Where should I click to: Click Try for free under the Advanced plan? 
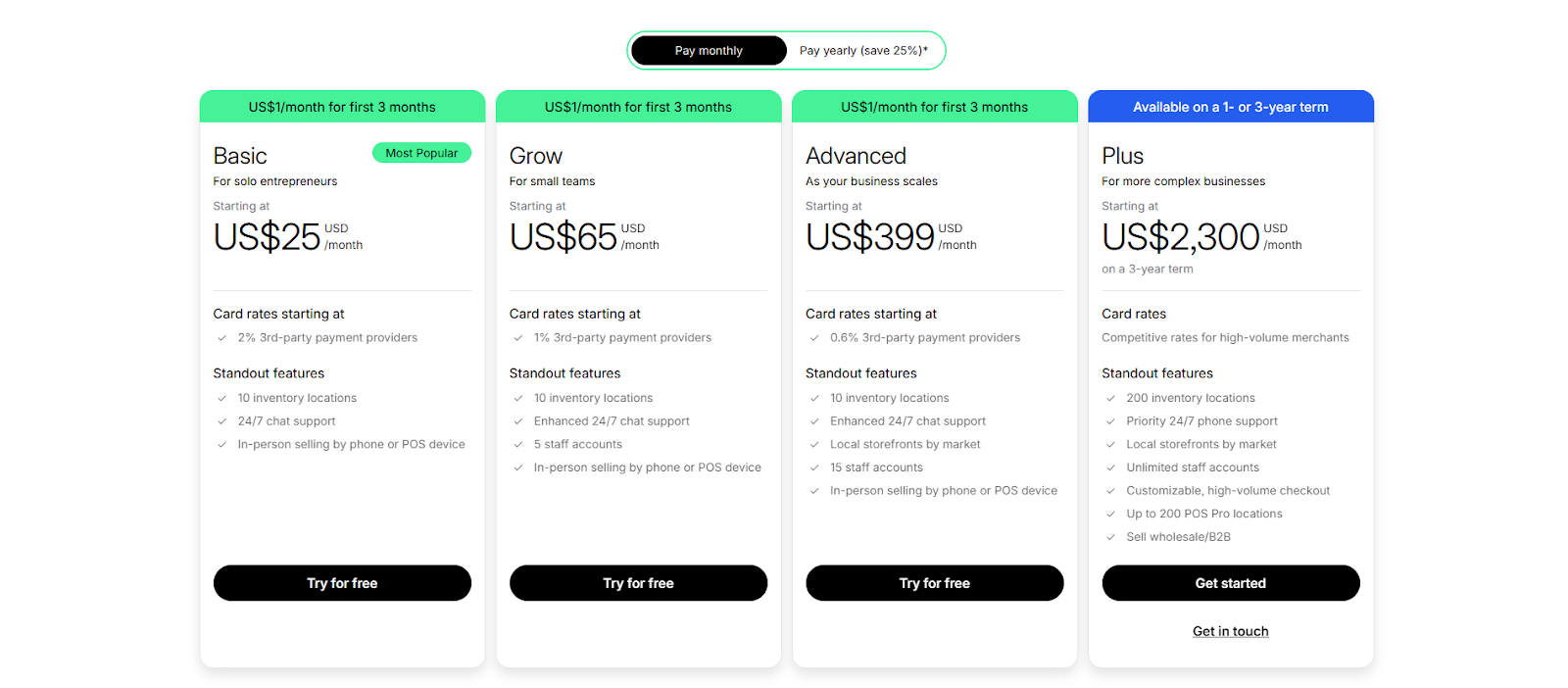[x=934, y=582]
